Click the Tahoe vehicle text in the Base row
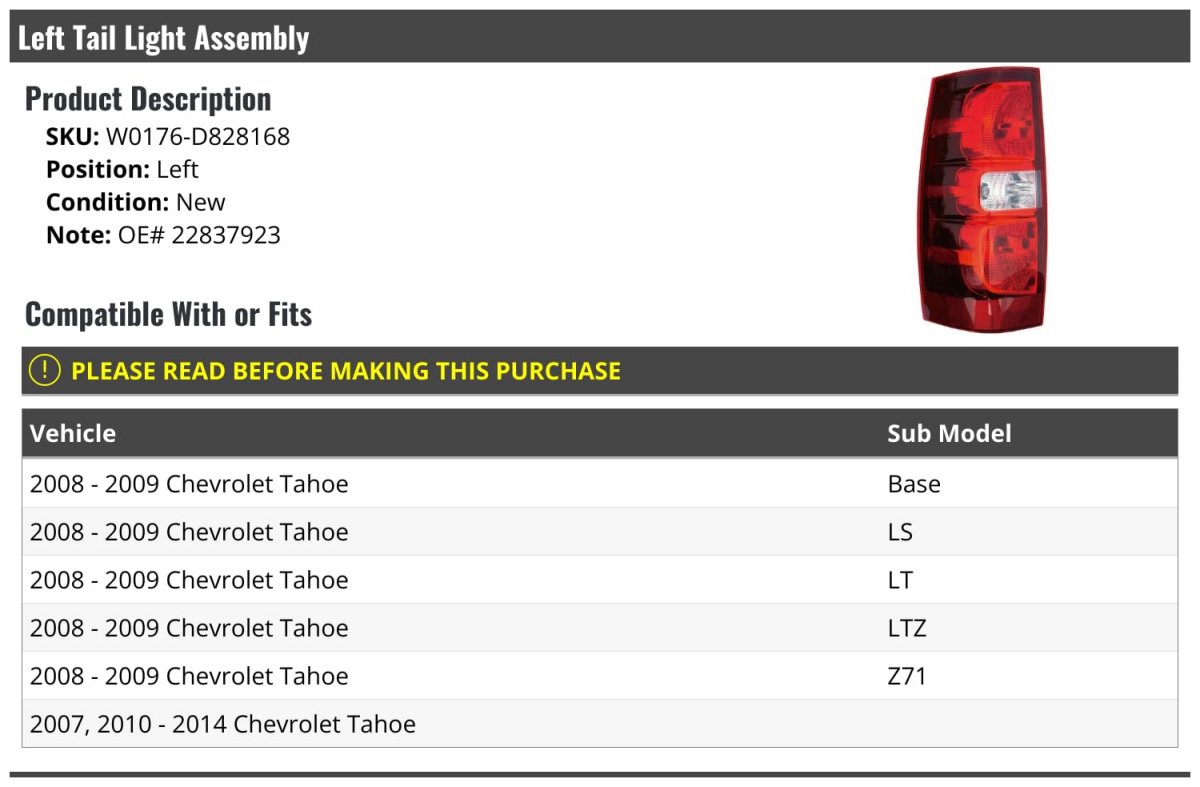1200x787 pixels. point(314,484)
